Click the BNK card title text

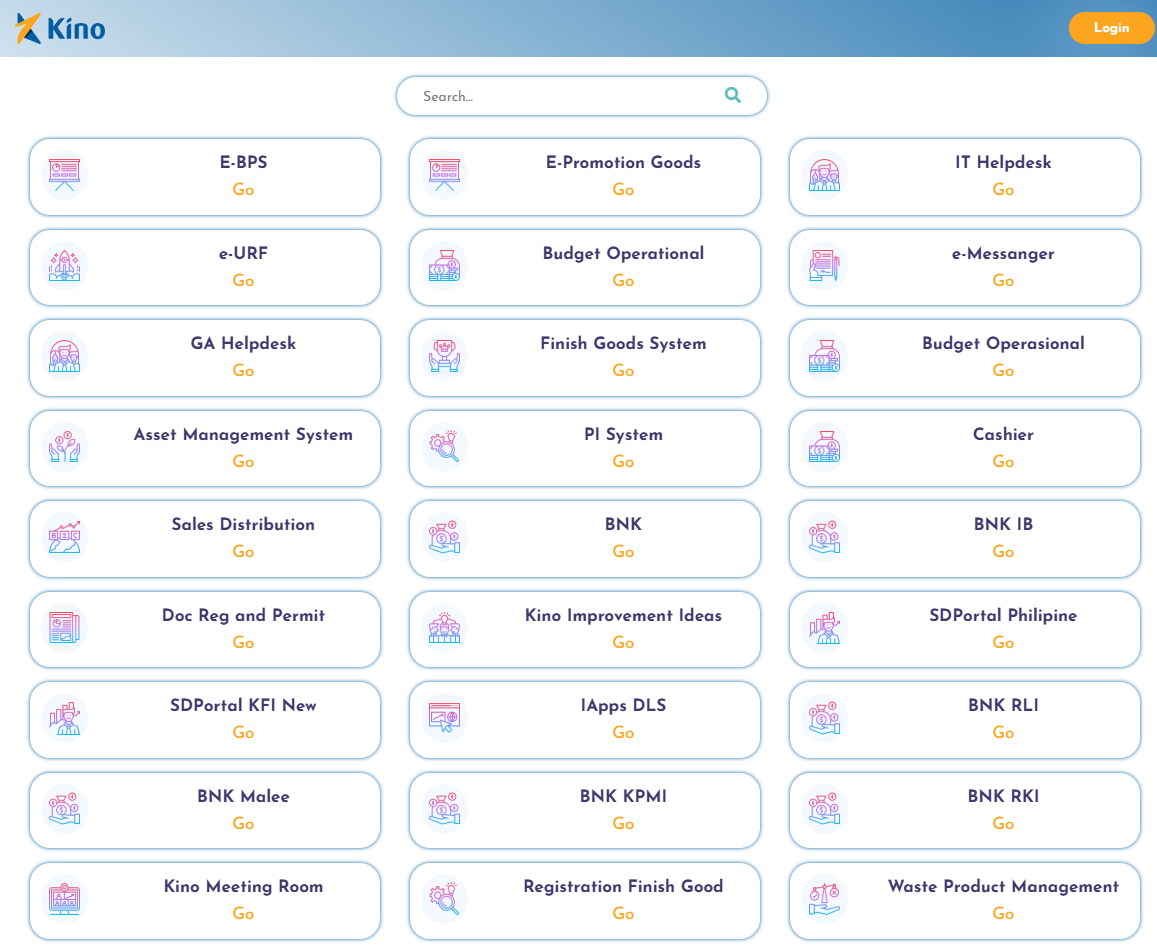624,524
